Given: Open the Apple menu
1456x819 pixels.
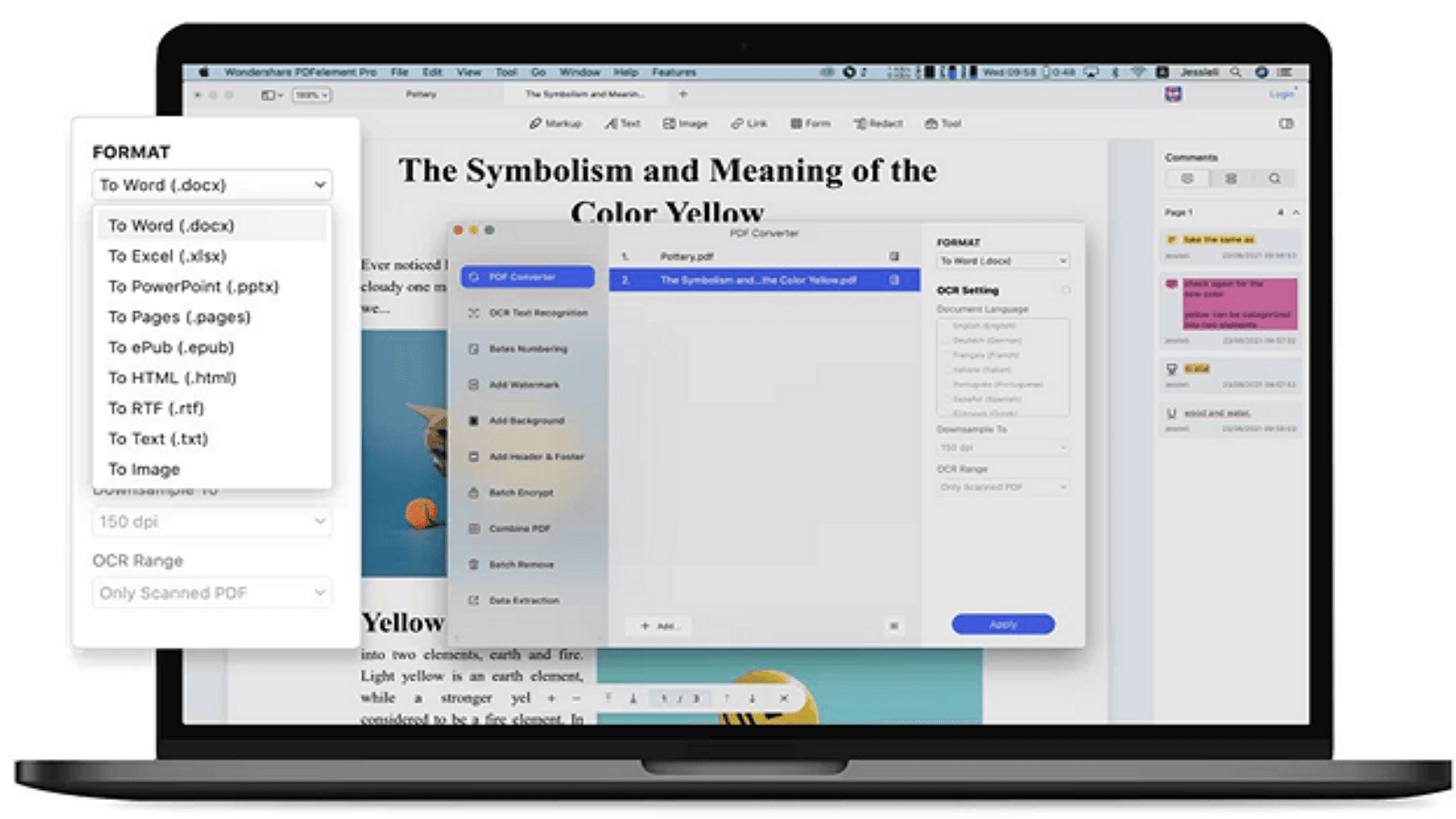Looking at the screenshot, I should click(x=204, y=72).
